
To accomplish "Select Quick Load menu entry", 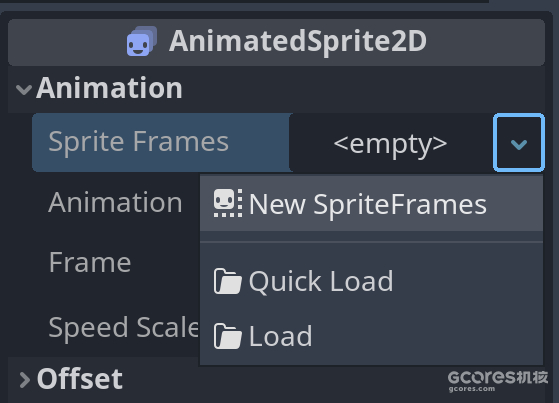I will (371, 281).
